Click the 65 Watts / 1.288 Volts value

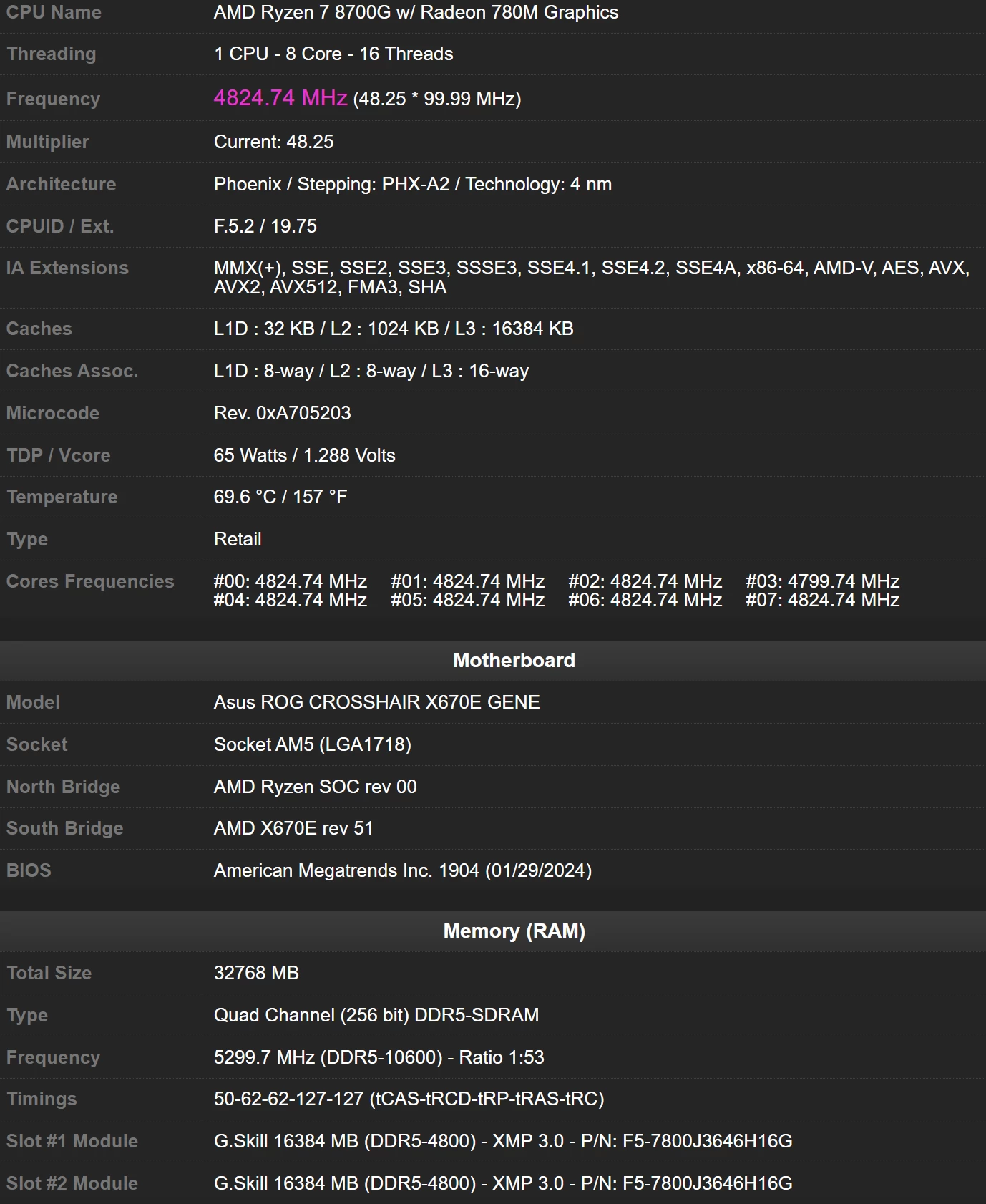tap(304, 455)
